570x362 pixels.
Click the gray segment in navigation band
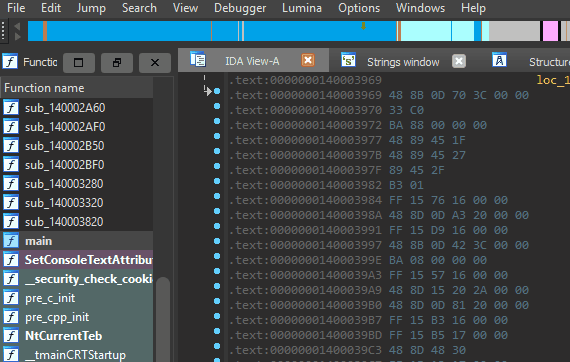coord(514,31)
